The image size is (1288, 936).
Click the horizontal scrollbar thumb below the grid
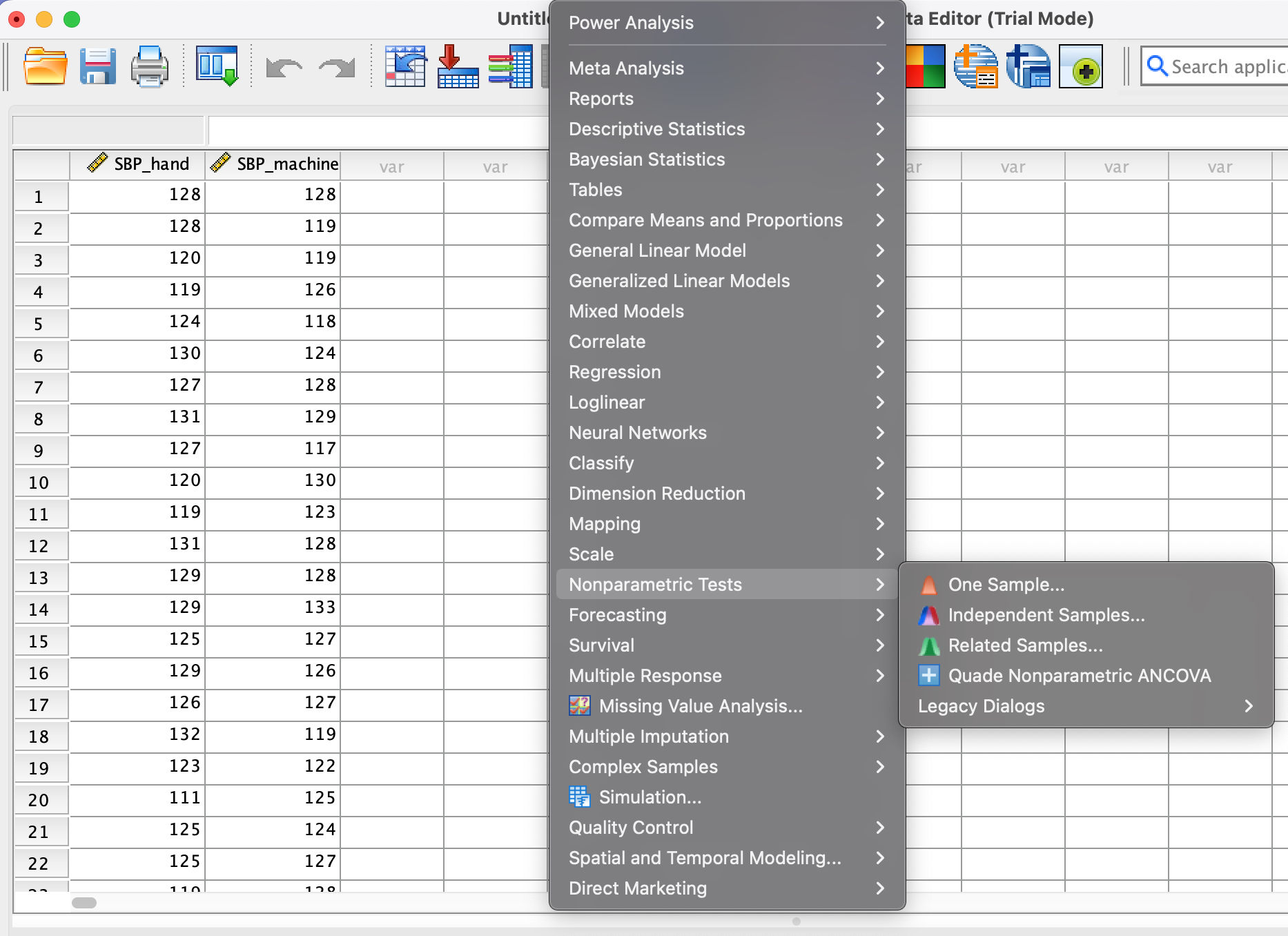(x=84, y=903)
